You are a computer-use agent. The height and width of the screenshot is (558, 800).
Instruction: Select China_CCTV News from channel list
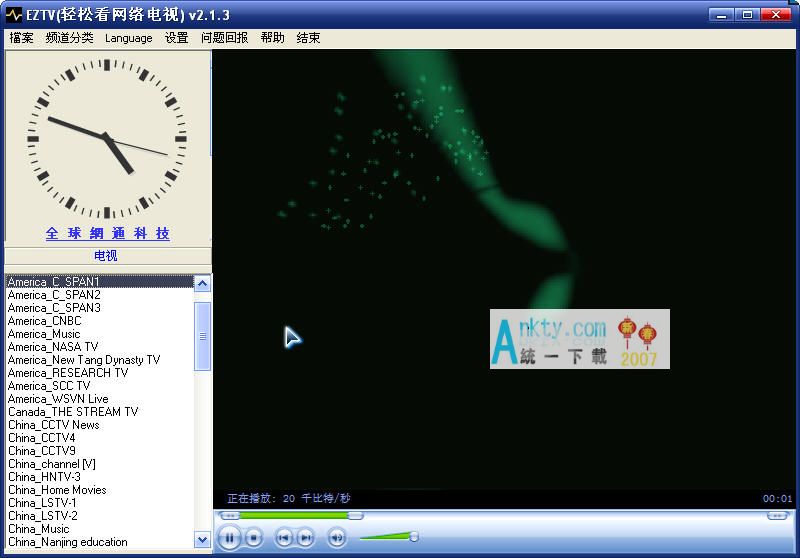click(x=54, y=425)
